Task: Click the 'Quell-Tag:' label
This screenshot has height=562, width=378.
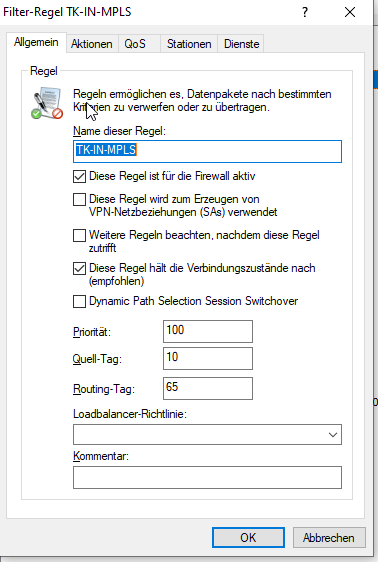Action: coord(97,359)
